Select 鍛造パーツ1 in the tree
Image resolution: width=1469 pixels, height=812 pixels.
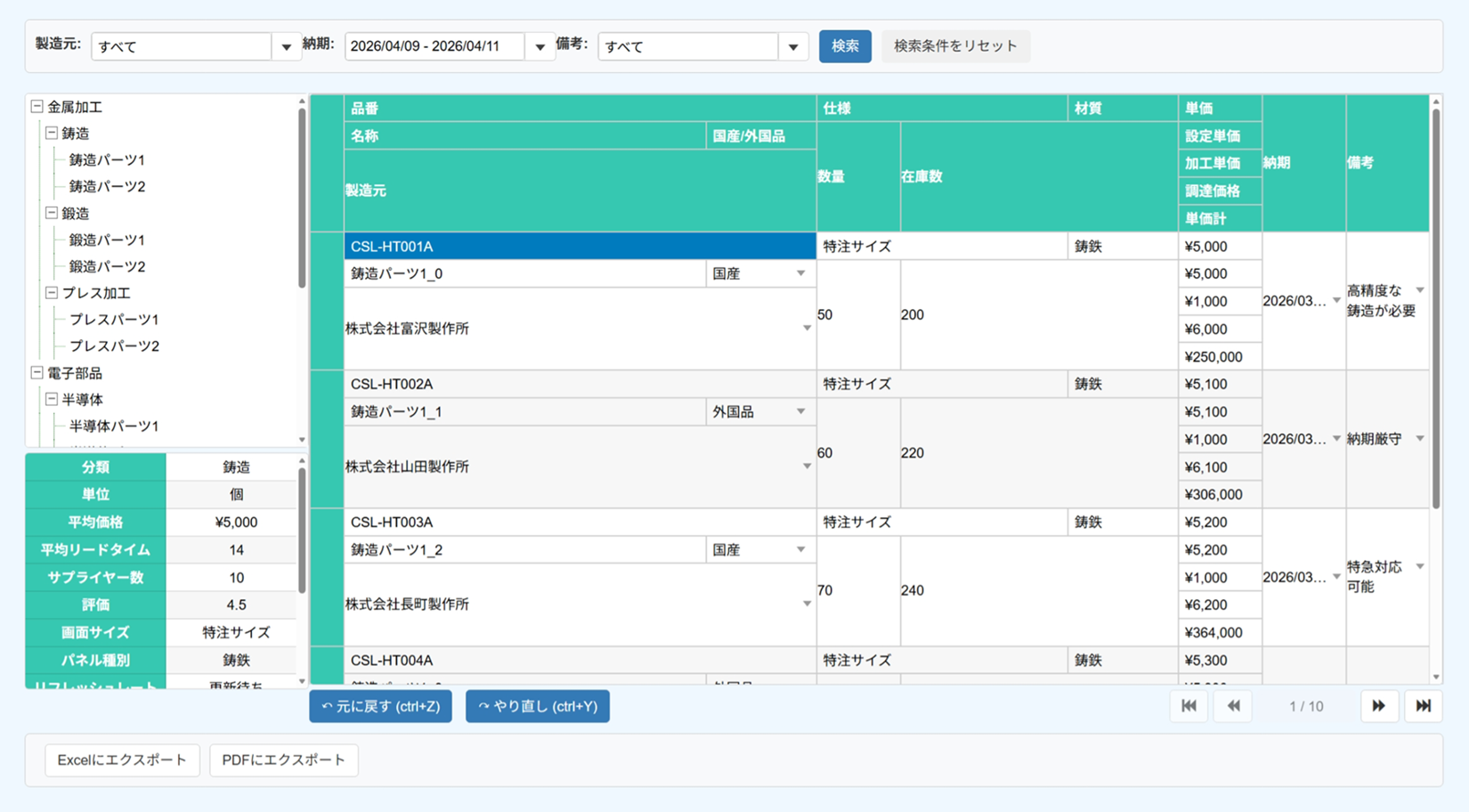click(x=107, y=240)
